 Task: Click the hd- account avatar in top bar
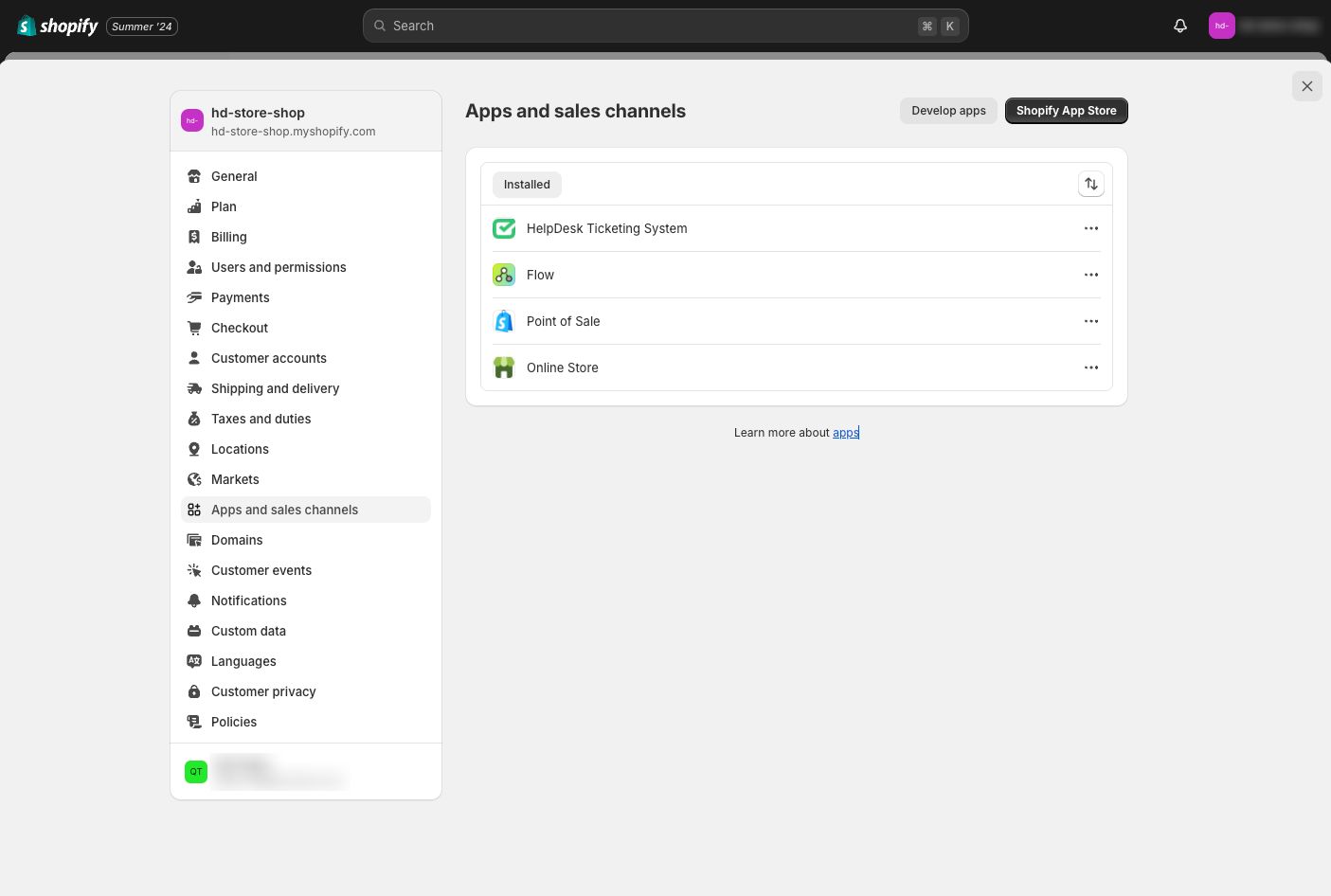pos(1222,26)
